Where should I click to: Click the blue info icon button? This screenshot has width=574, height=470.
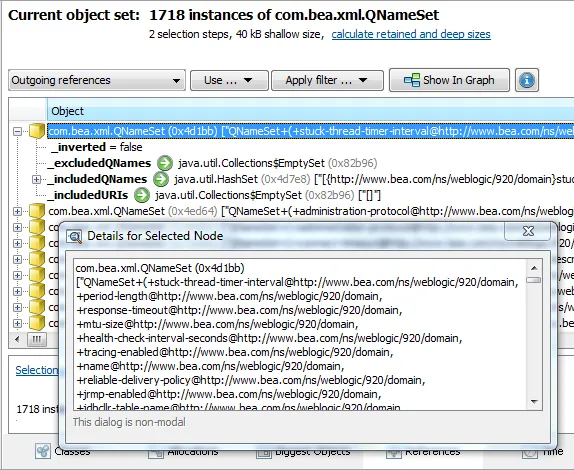coord(527,80)
